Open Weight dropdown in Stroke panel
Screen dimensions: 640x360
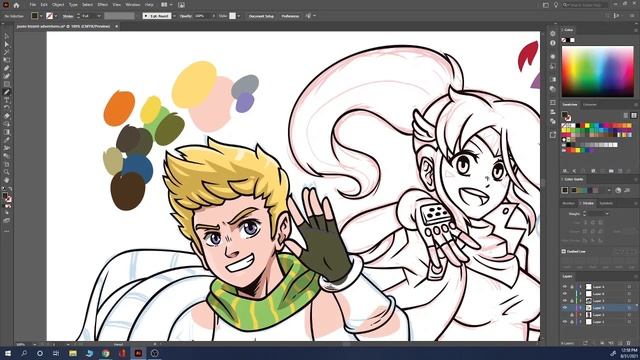(607, 214)
